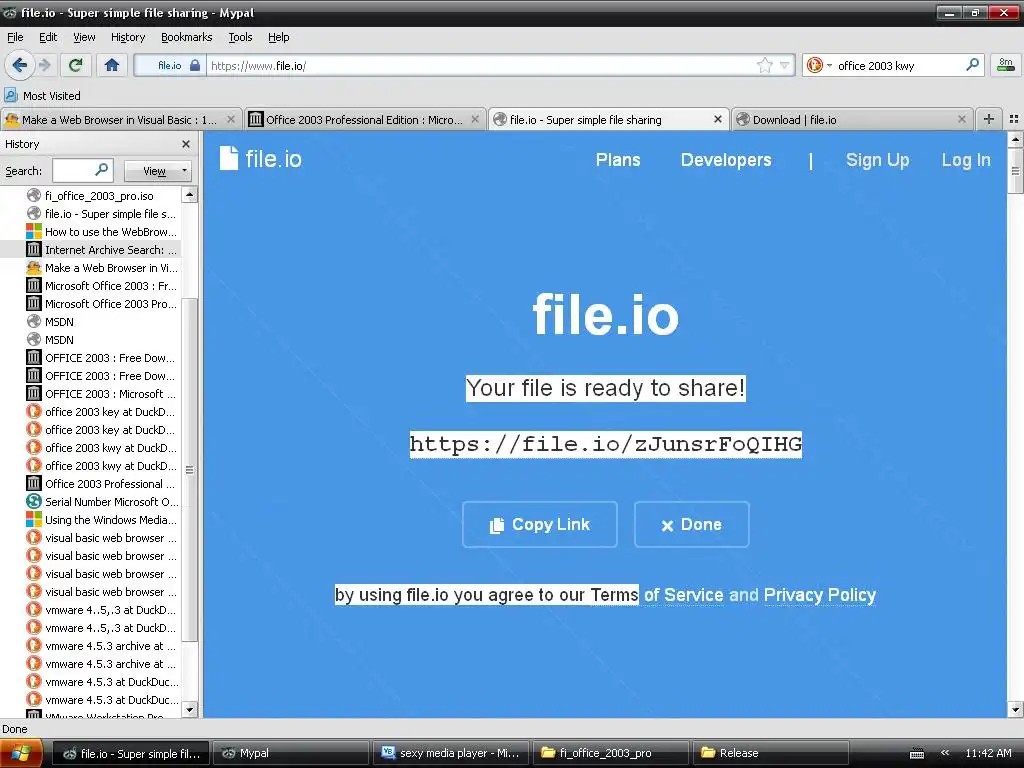1024x768 pixels.
Task: Open the File menu
Action: (15, 37)
